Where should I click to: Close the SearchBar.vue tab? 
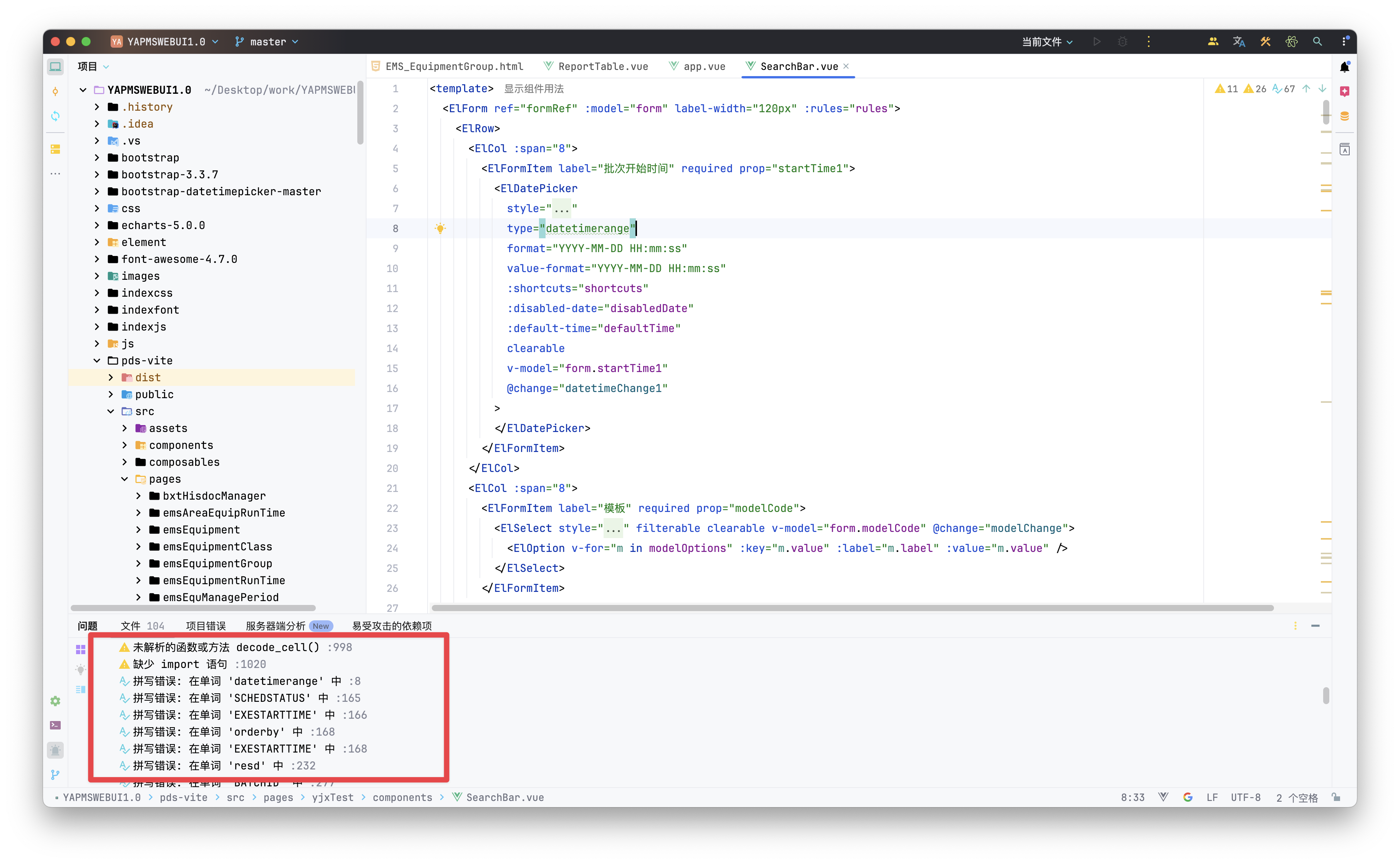846,66
